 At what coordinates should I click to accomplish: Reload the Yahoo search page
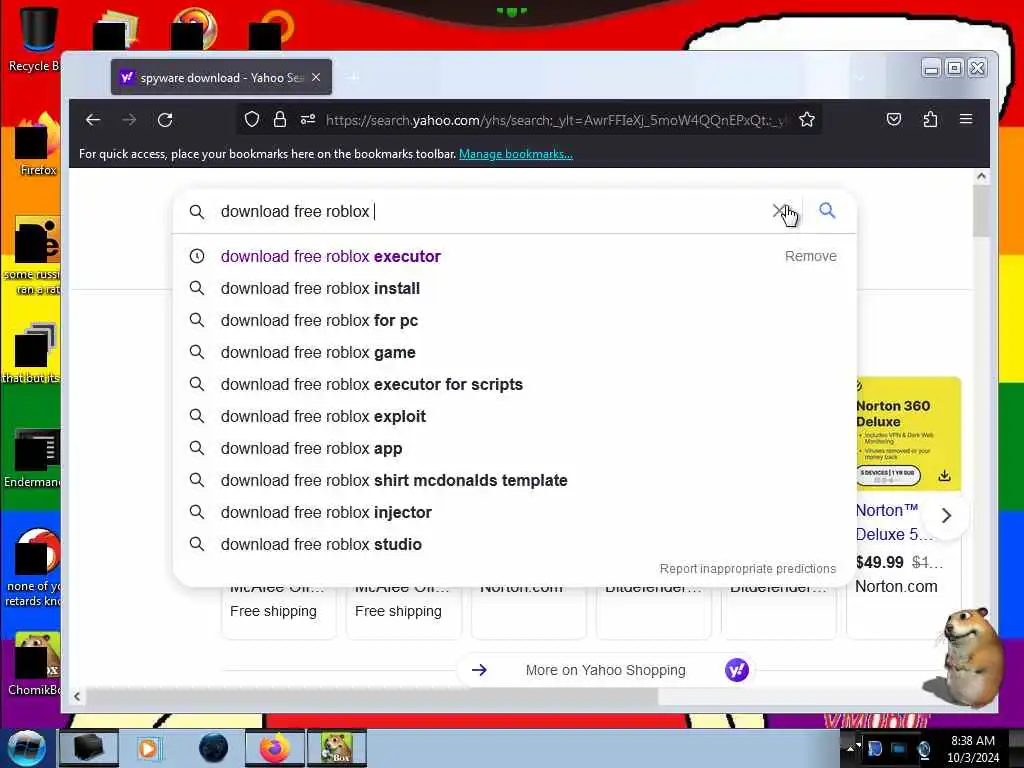tap(165, 120)
